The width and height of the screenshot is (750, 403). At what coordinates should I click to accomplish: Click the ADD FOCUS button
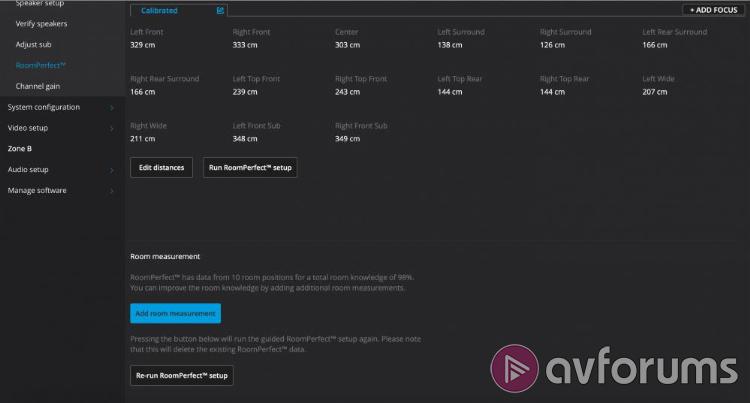tap(713, 10)
